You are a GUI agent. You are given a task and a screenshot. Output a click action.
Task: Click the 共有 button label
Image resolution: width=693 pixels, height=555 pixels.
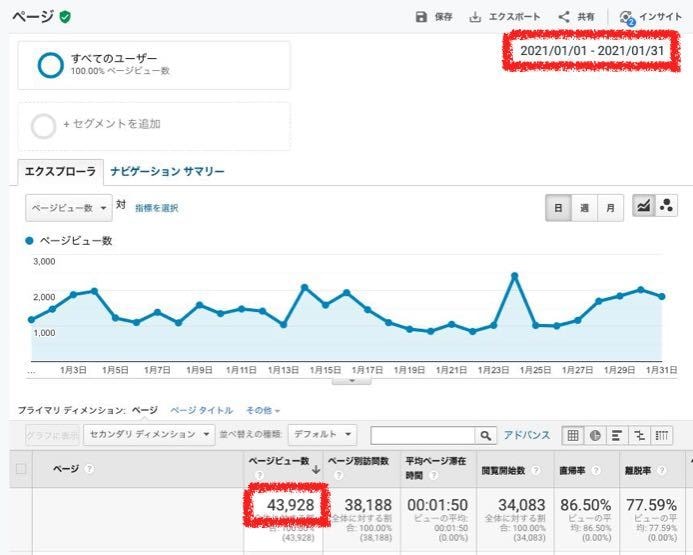click(x=586, y=17)
